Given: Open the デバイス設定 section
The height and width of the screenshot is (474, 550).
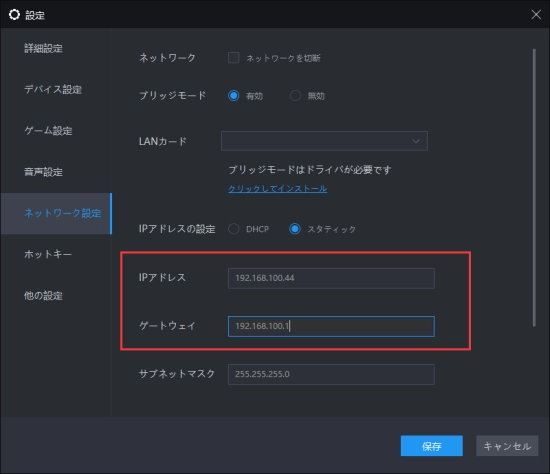Looking at the screenshot, I should 53,89.
